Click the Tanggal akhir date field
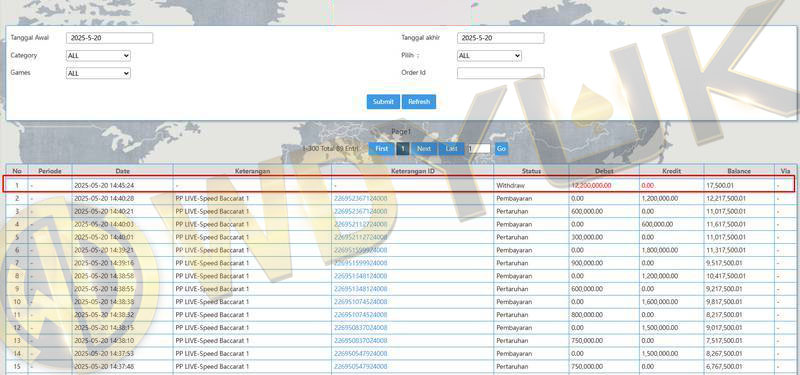800x375 pixels. (501, 38)
